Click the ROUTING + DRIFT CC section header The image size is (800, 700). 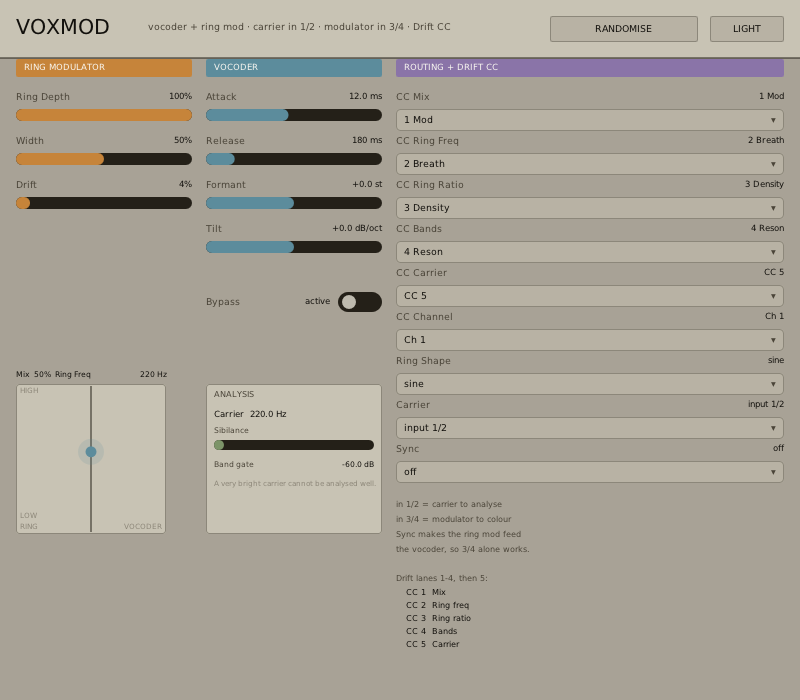[589, 67]
